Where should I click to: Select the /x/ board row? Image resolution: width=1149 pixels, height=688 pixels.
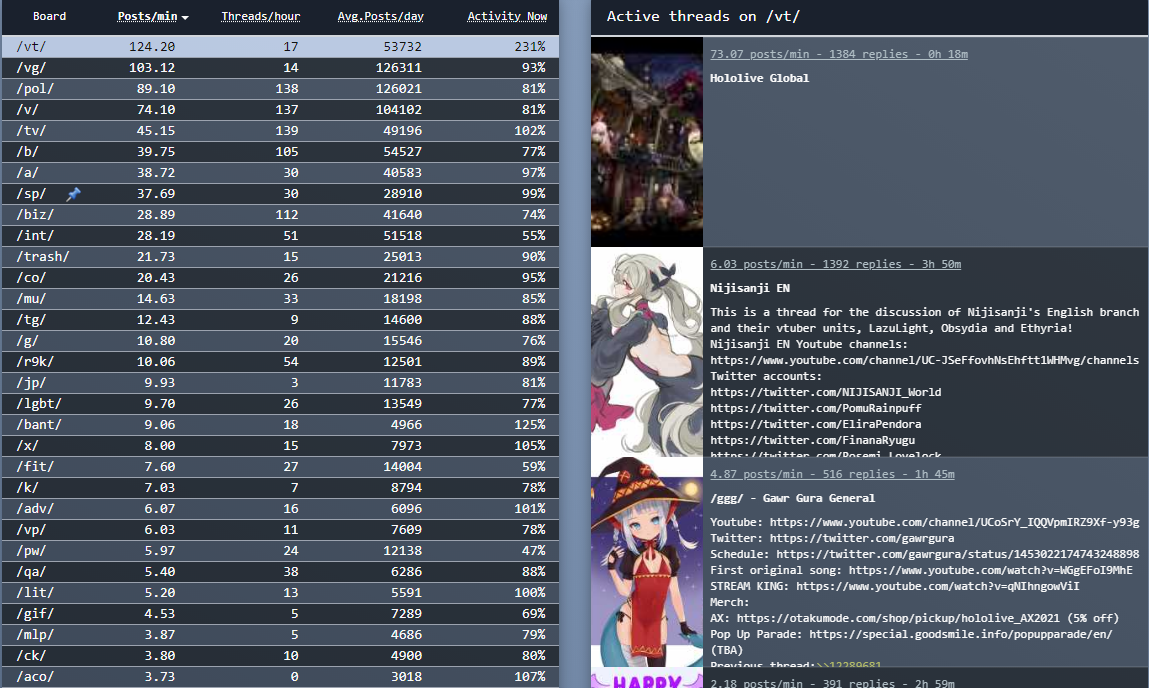[280, 445]
